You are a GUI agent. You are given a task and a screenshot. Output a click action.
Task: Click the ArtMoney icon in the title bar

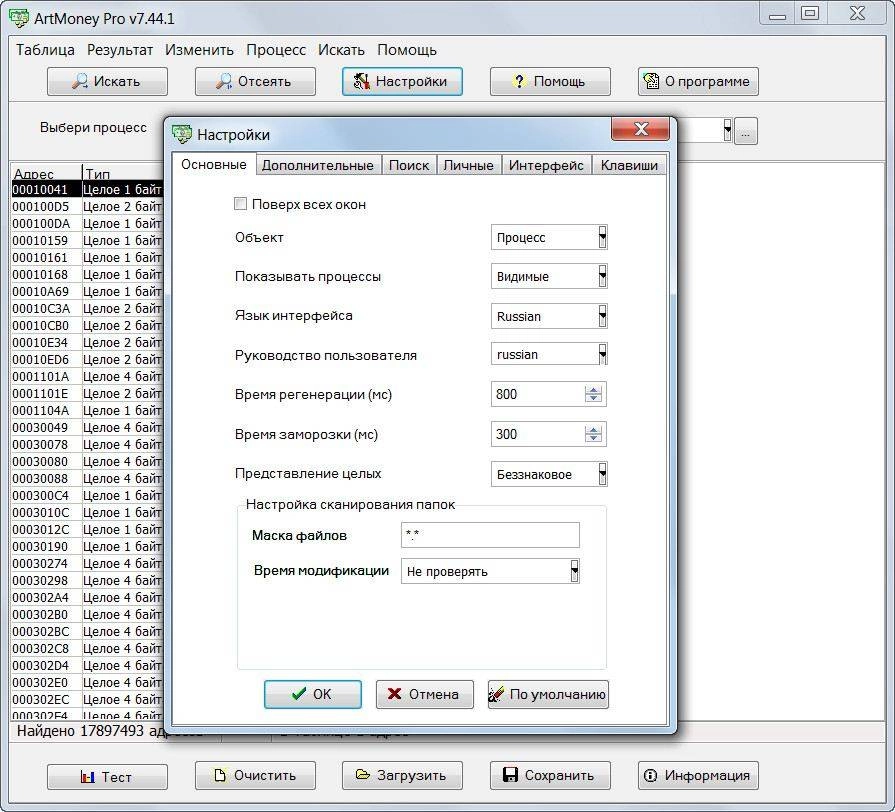[x=19, y=18]
